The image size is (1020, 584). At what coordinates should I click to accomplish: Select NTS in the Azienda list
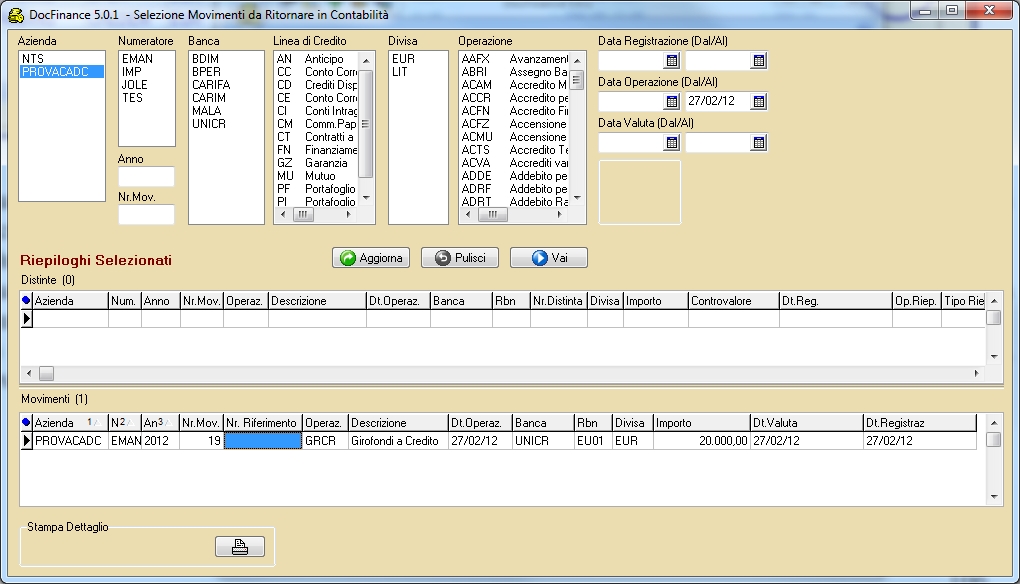32,59
